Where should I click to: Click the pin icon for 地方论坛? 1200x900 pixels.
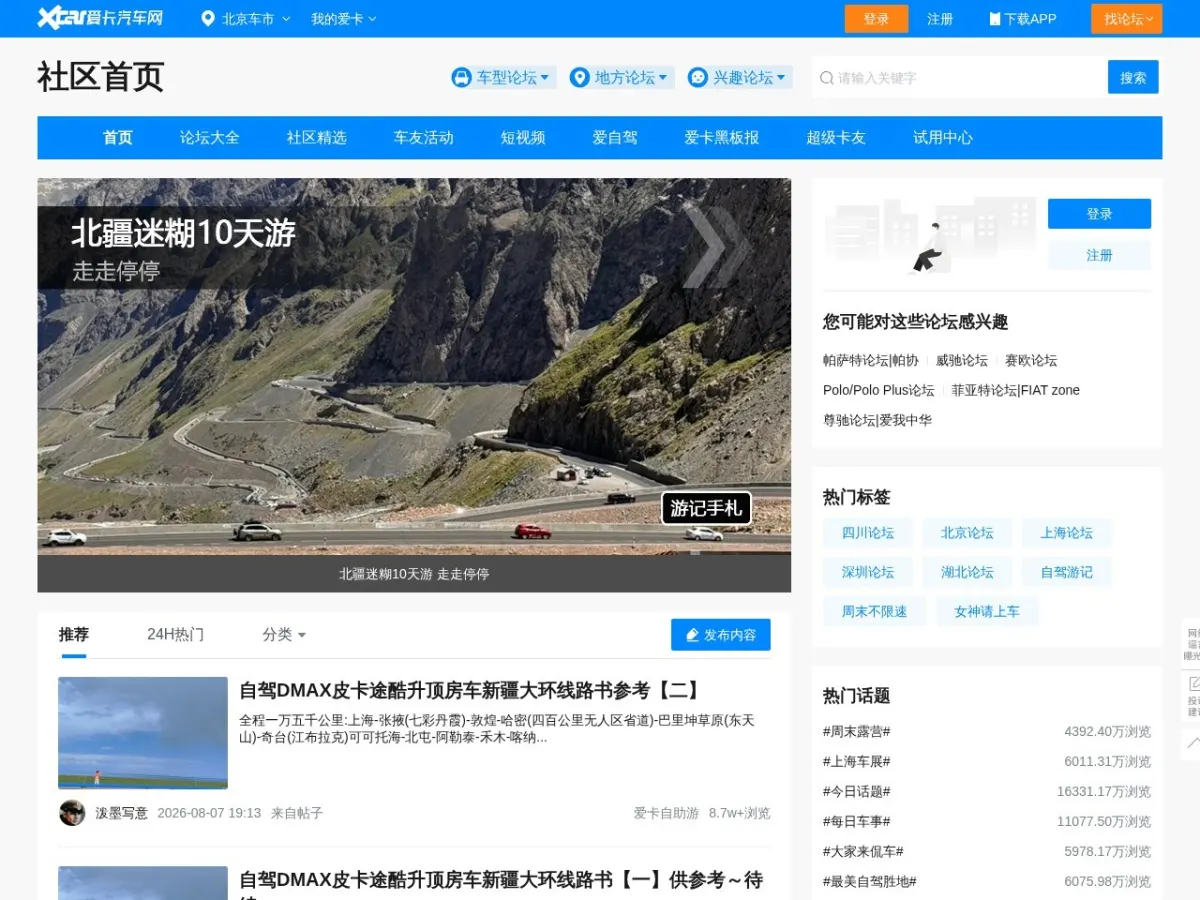tap(579, 77)
